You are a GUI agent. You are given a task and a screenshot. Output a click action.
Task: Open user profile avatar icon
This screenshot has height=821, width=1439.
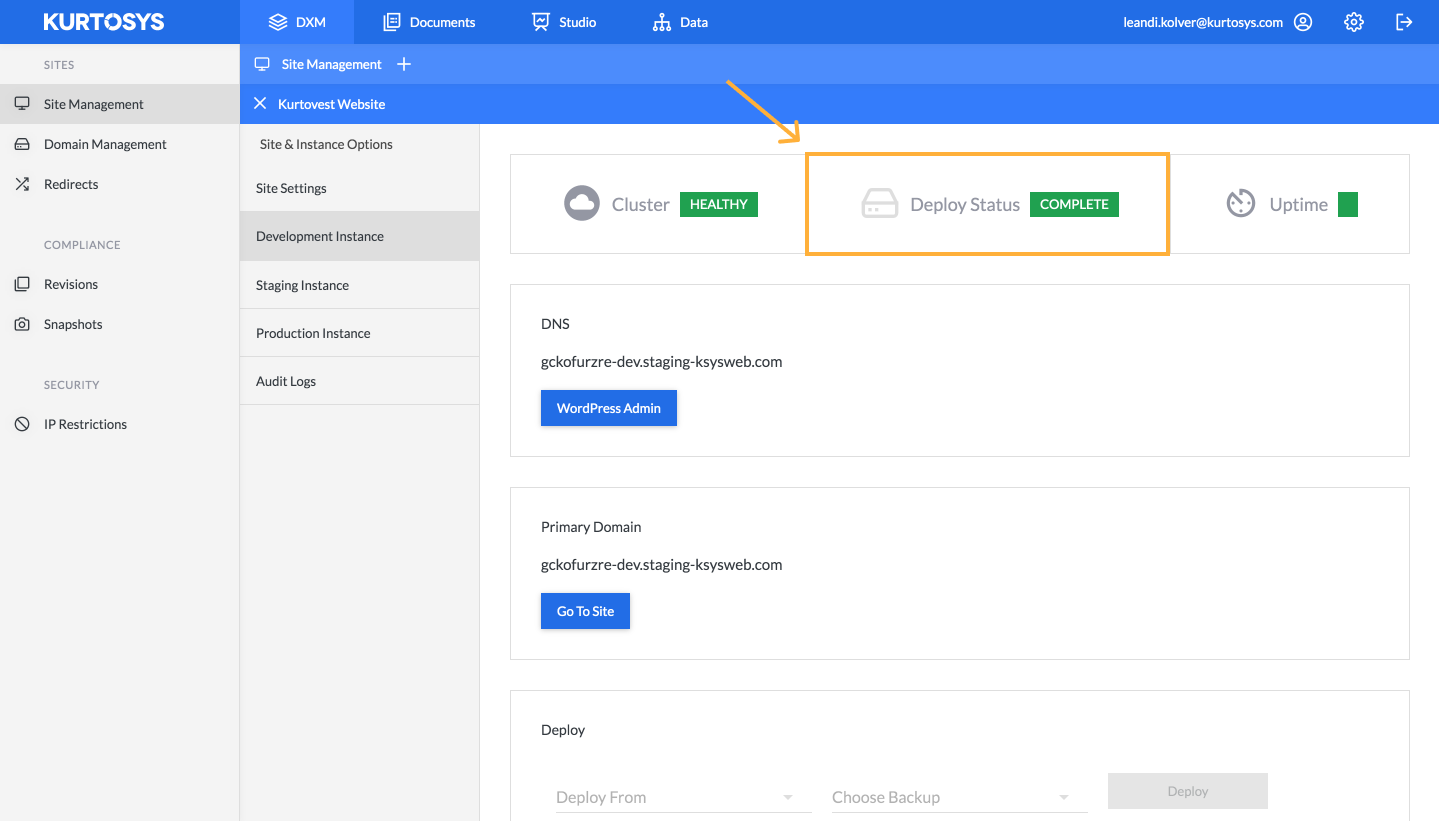coord(1302,22)
